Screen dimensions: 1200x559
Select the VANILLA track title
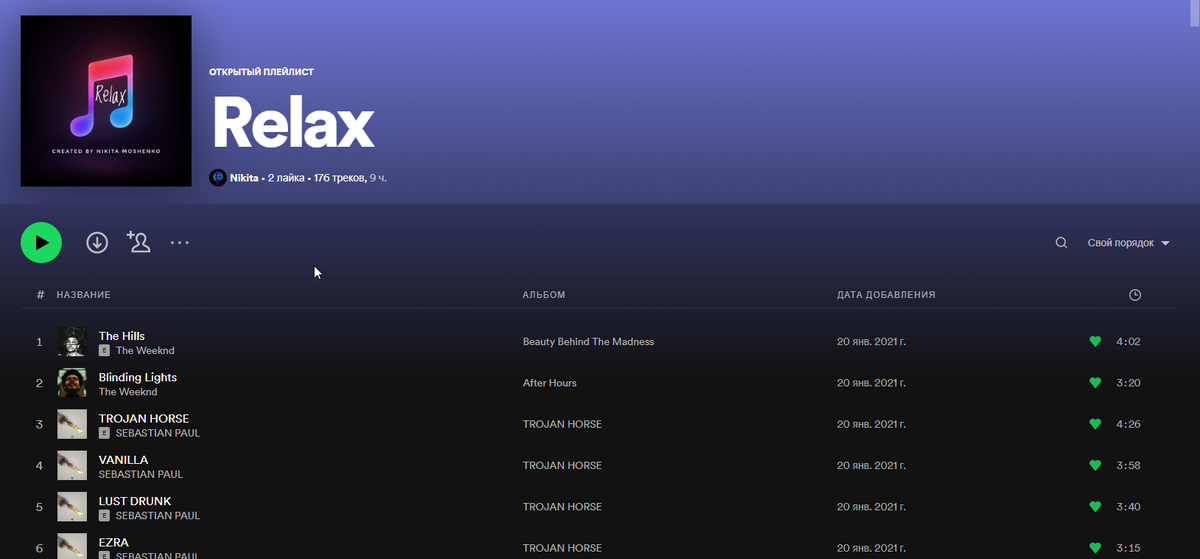123,460
